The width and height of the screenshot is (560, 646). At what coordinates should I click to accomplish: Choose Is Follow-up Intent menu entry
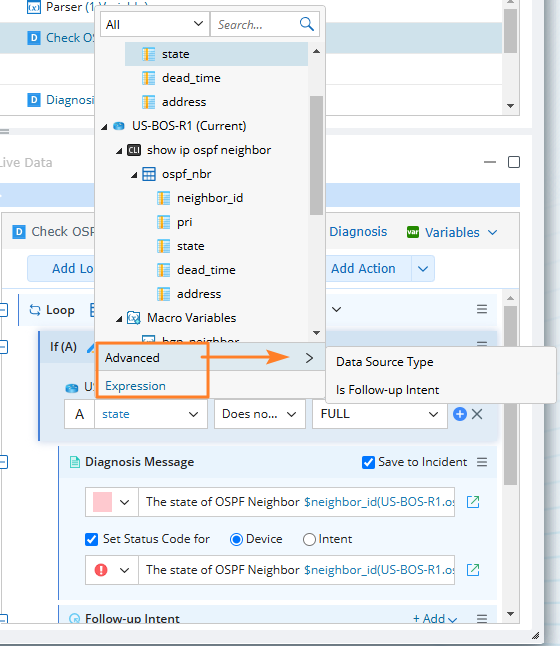[387, 390]
